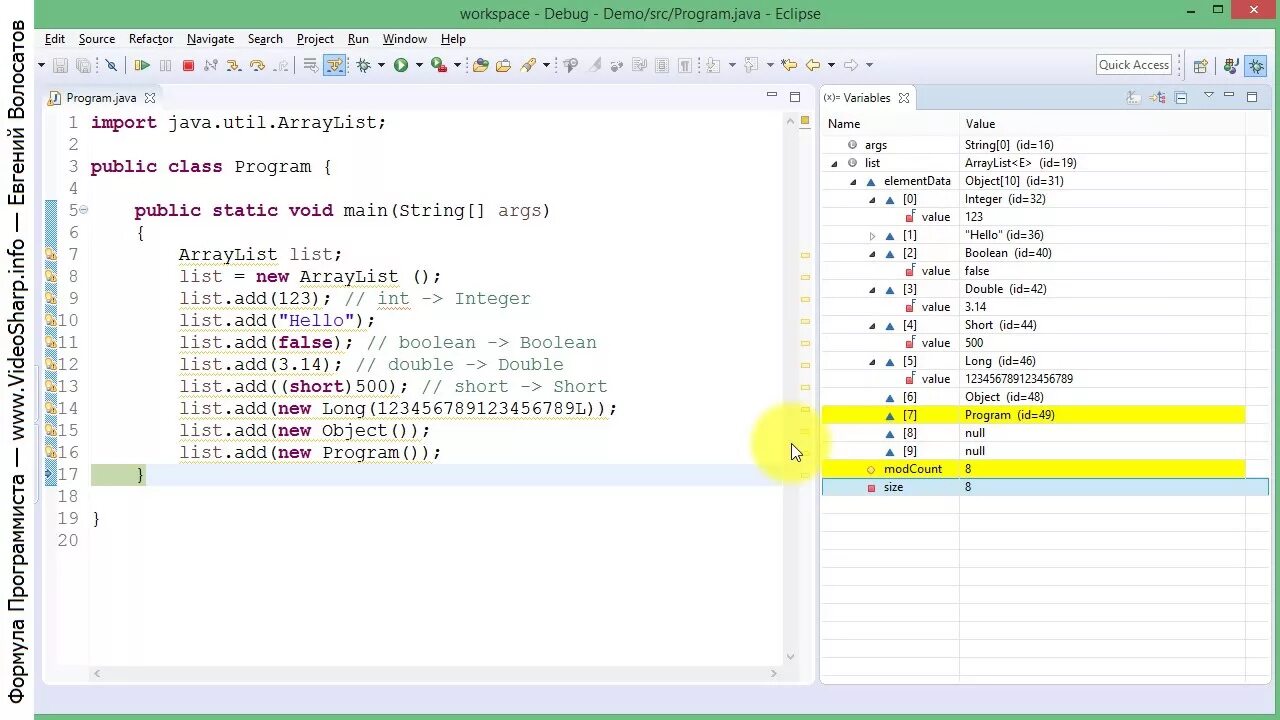Click the Step Return icon

coord(281,65)
